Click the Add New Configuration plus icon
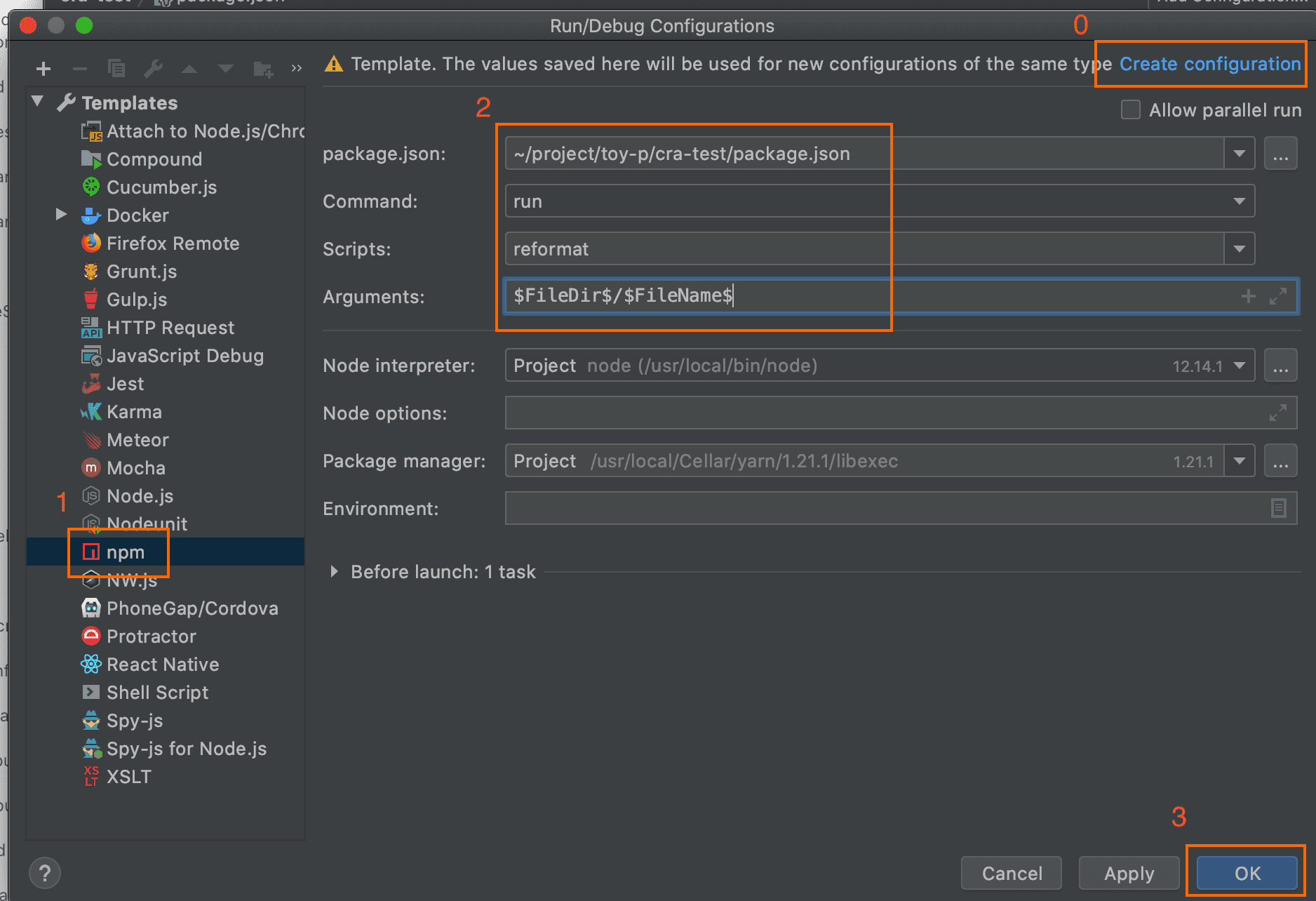 coord(43,69)
